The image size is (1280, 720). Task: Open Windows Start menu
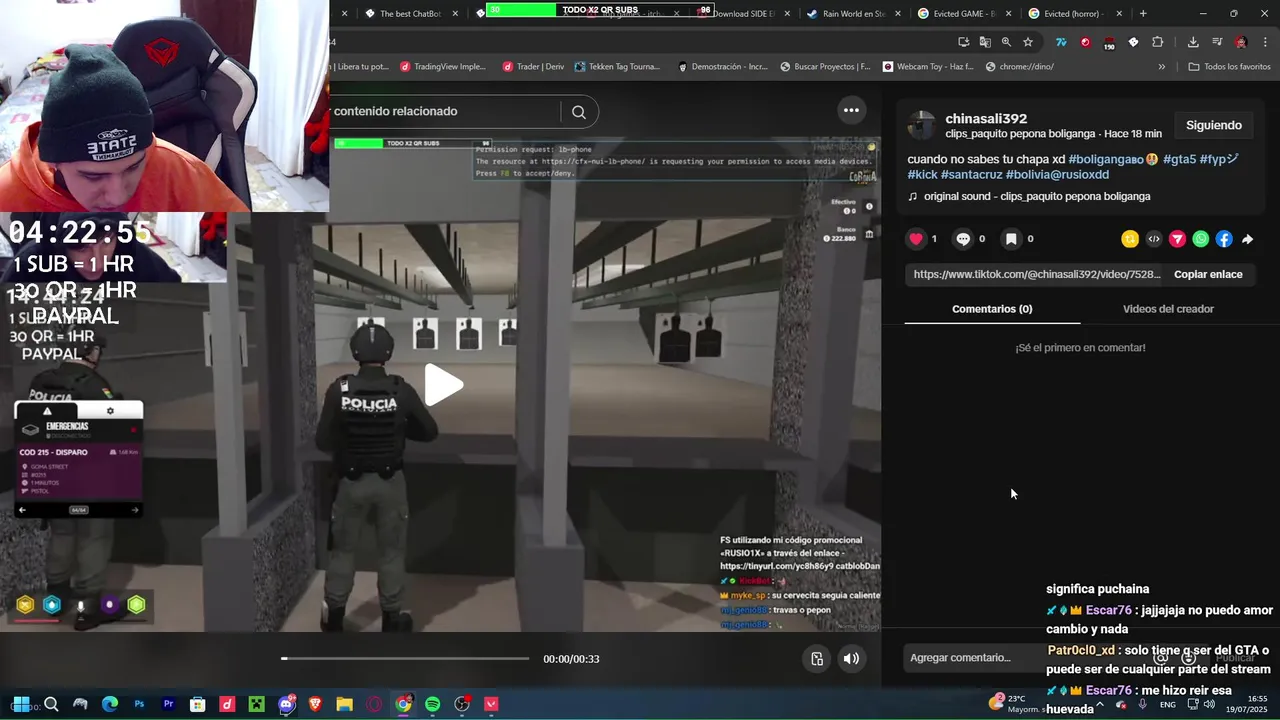(x=21, y=704)
